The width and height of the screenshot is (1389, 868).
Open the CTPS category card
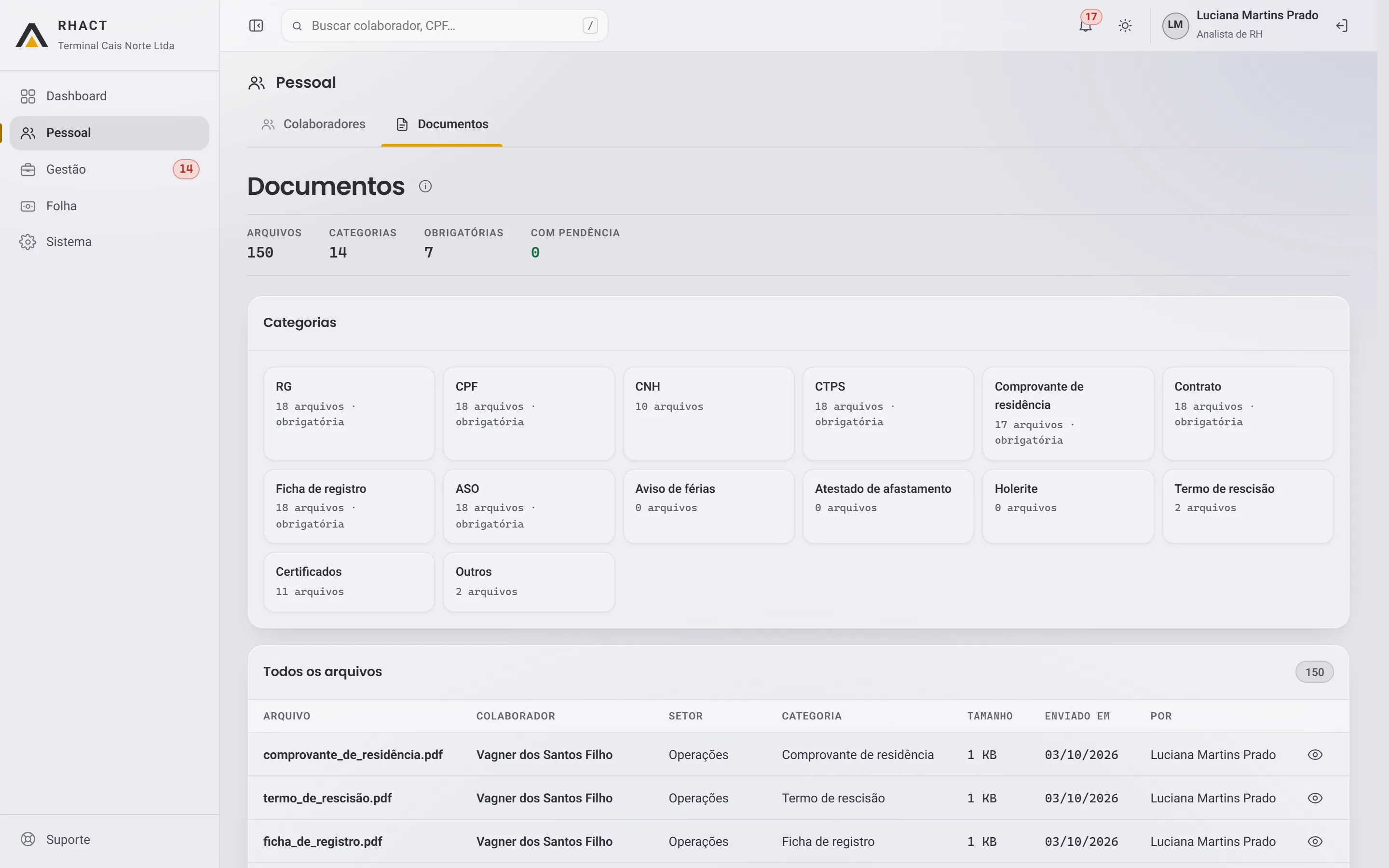click(888, 413)
